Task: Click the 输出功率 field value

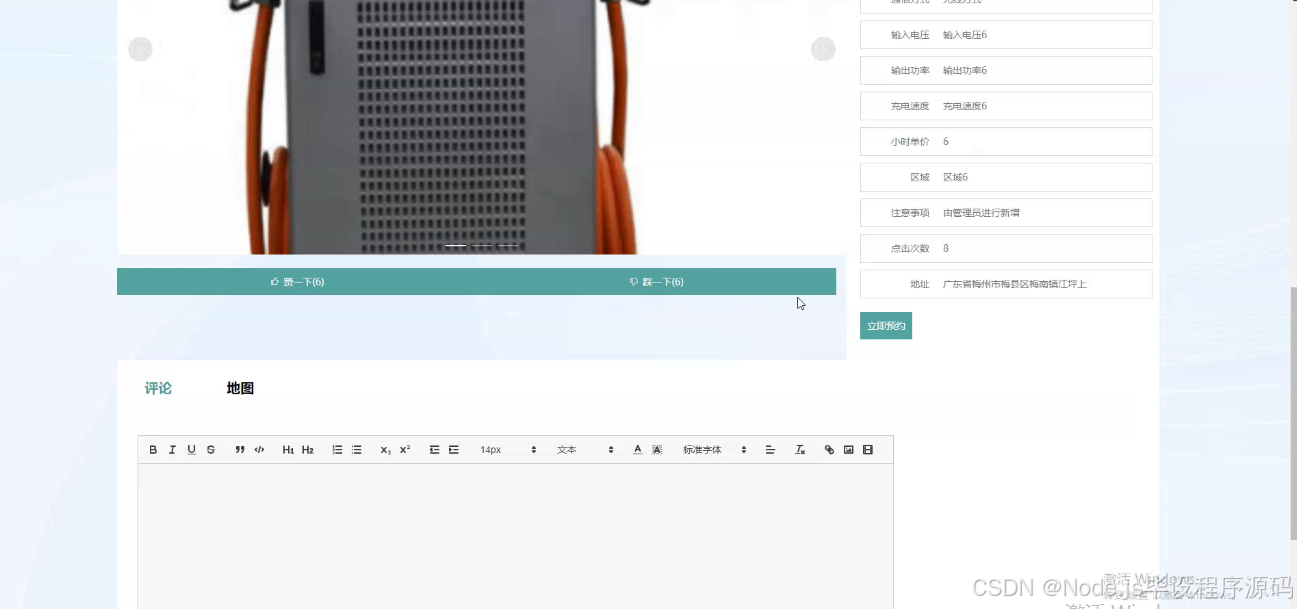Action: [x=965, y=70]
